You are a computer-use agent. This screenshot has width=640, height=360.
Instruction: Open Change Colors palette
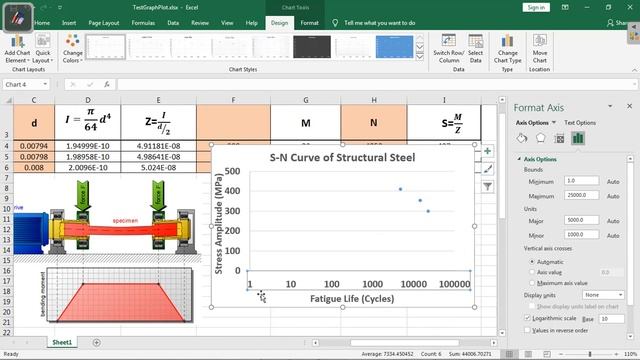73,49
